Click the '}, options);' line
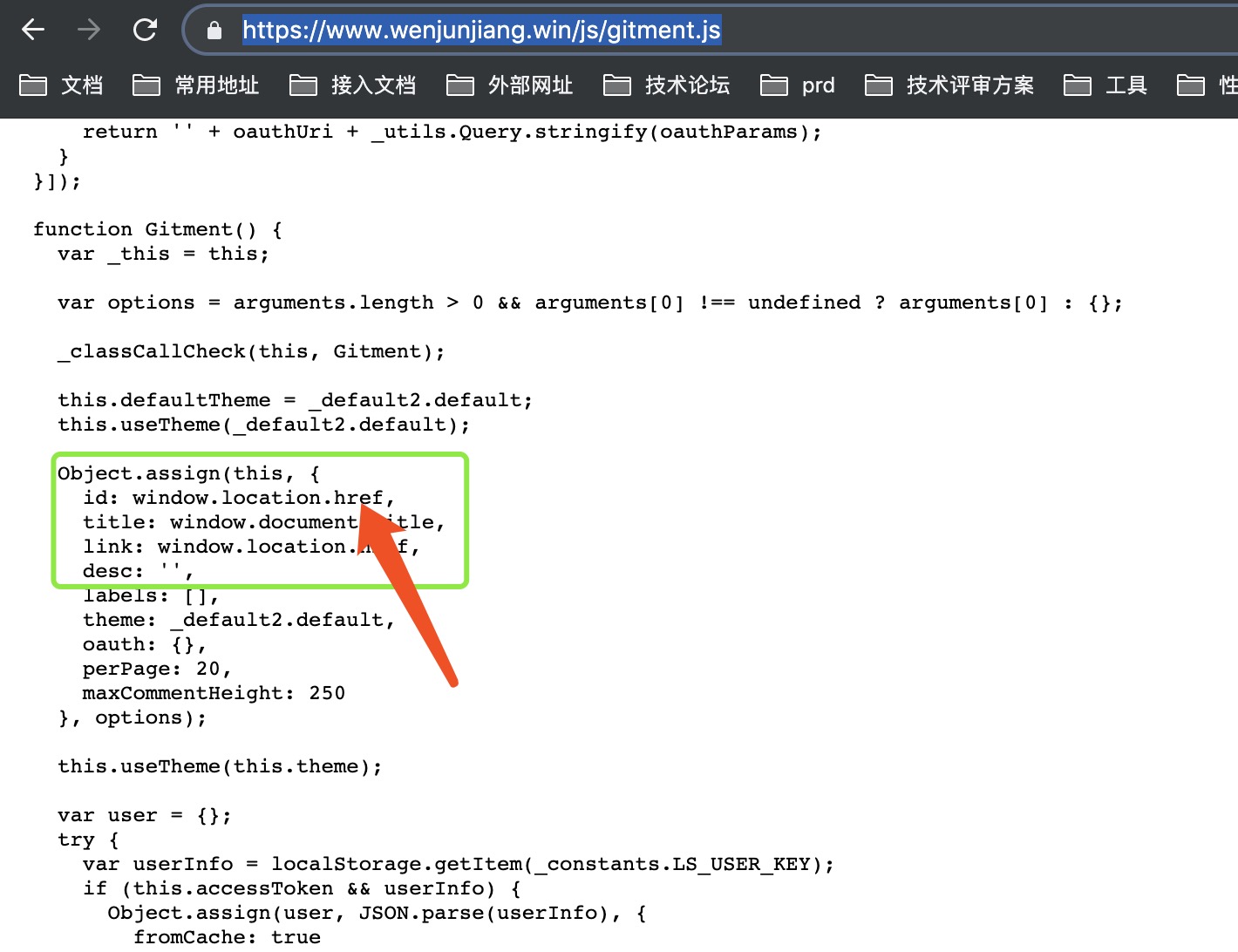 [133, 717]
